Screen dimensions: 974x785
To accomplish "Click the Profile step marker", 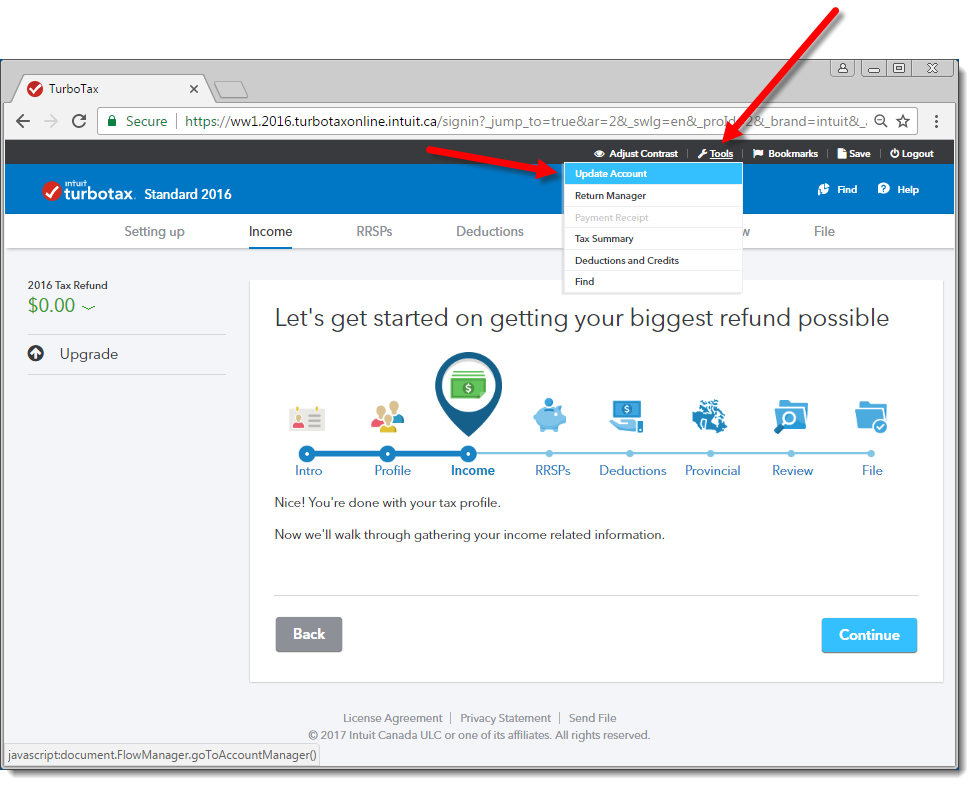I will click(387, 454).
